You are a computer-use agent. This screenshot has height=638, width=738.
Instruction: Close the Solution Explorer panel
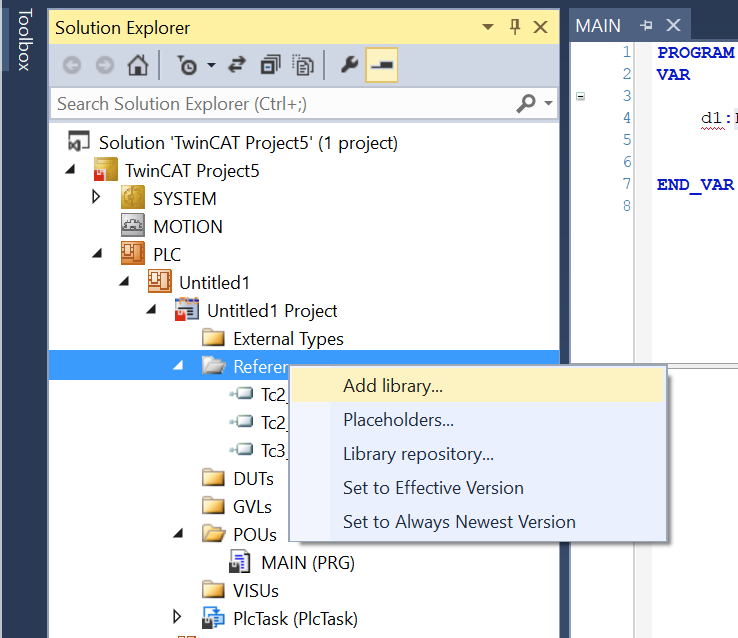tap(540, 27)
